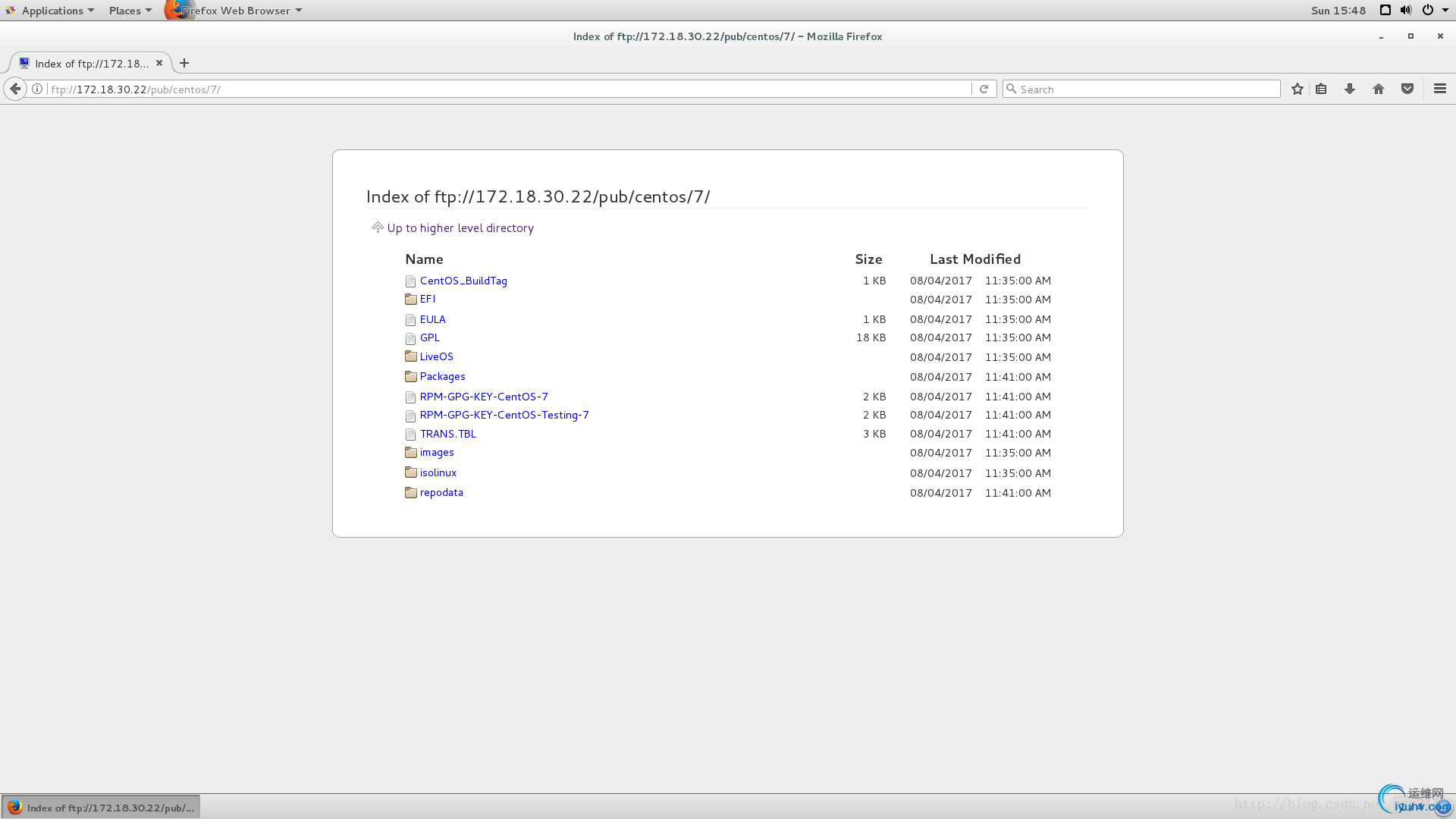Click the URL address bar
The height and width of the screenshot is (819, 1456).
(508, 89)
